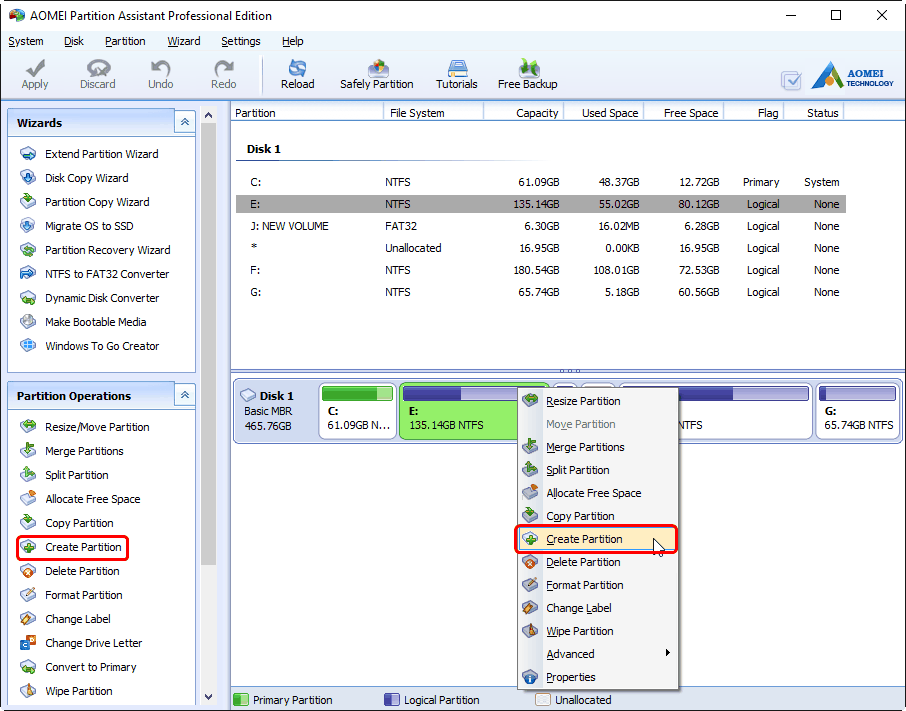This screenshot has width=906, height=711.
Task: Select C: block in disk map
Action: pyautogui.click(x=358, y=411)
